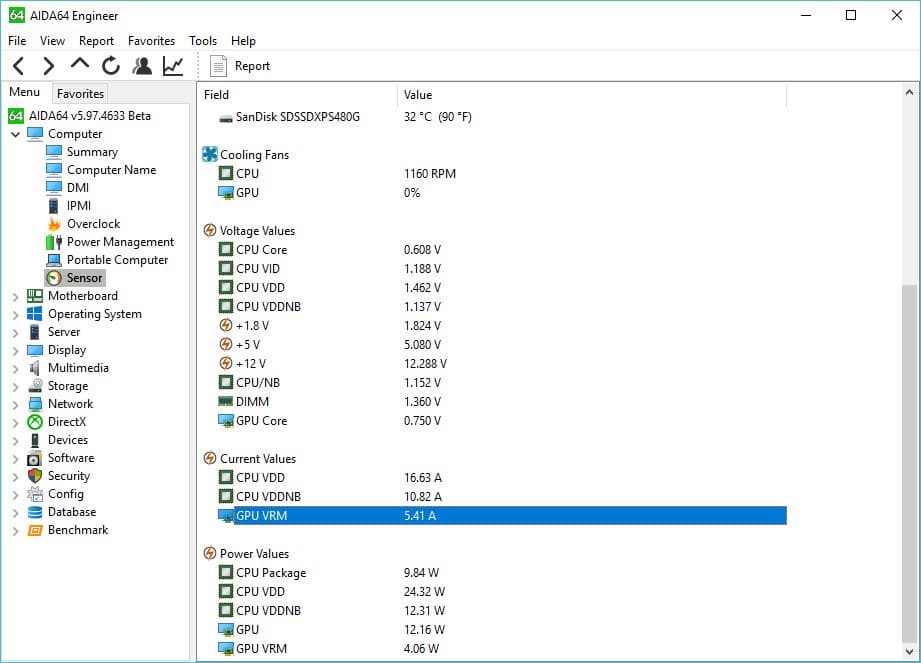Select Computer Name in the tree
Image resolution: width=921 pixels, height=663 pixels.
click(112, 170)
